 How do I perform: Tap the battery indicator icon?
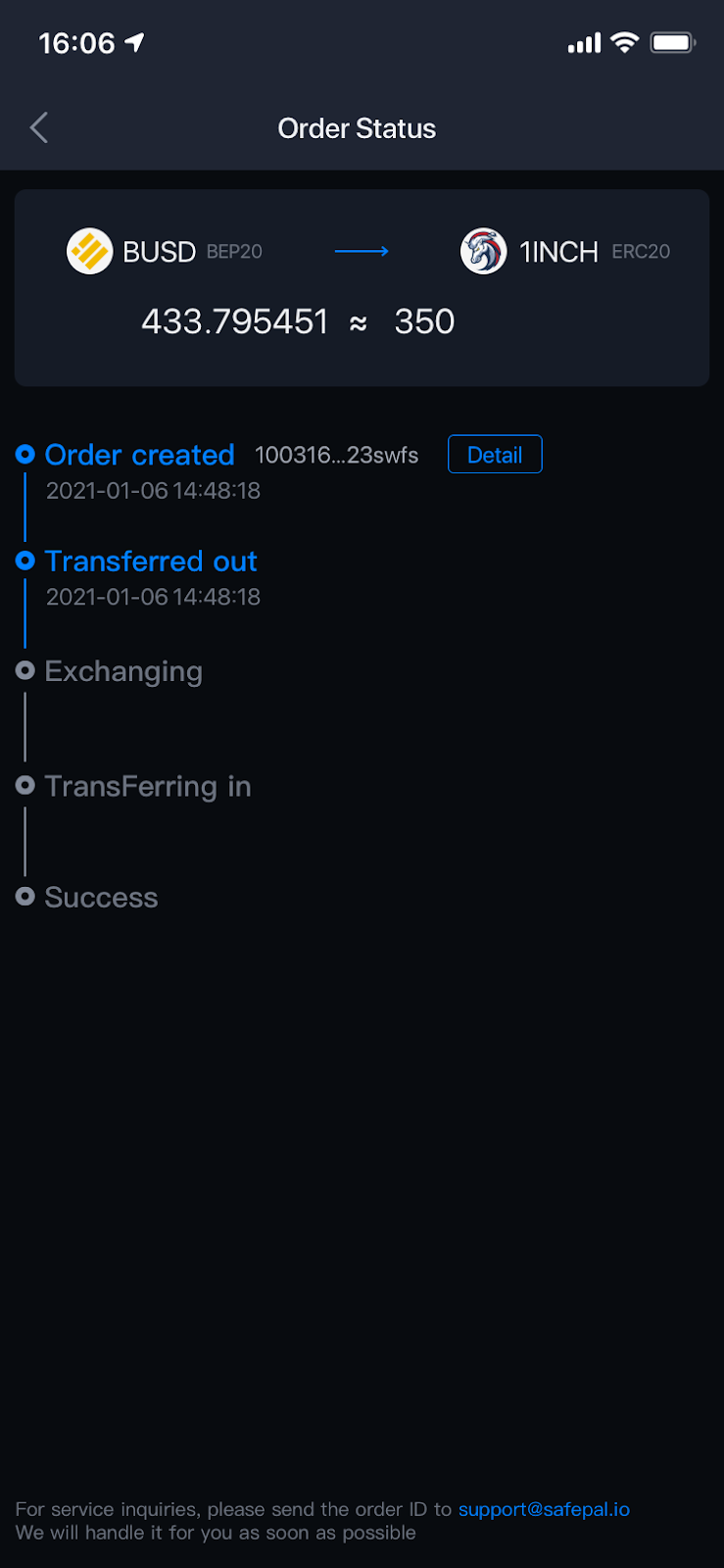point(673,42)
